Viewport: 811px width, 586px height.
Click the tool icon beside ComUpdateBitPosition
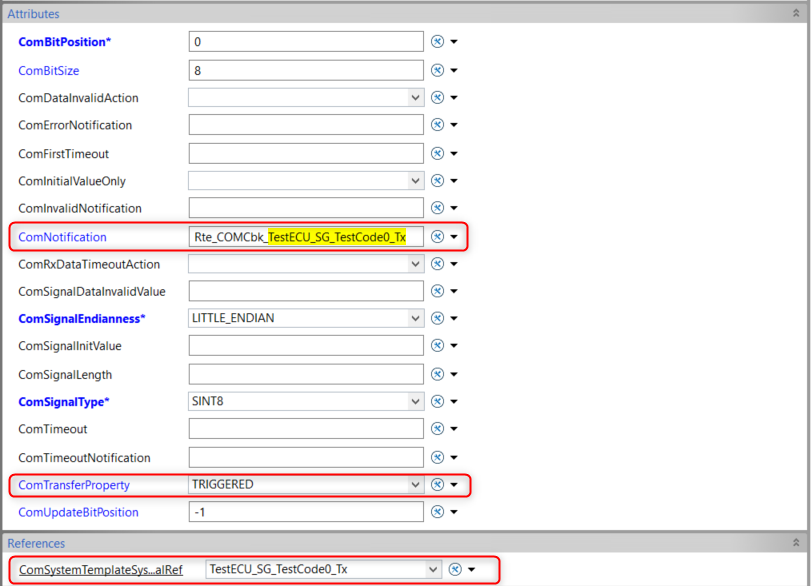[x=438, y=512]
